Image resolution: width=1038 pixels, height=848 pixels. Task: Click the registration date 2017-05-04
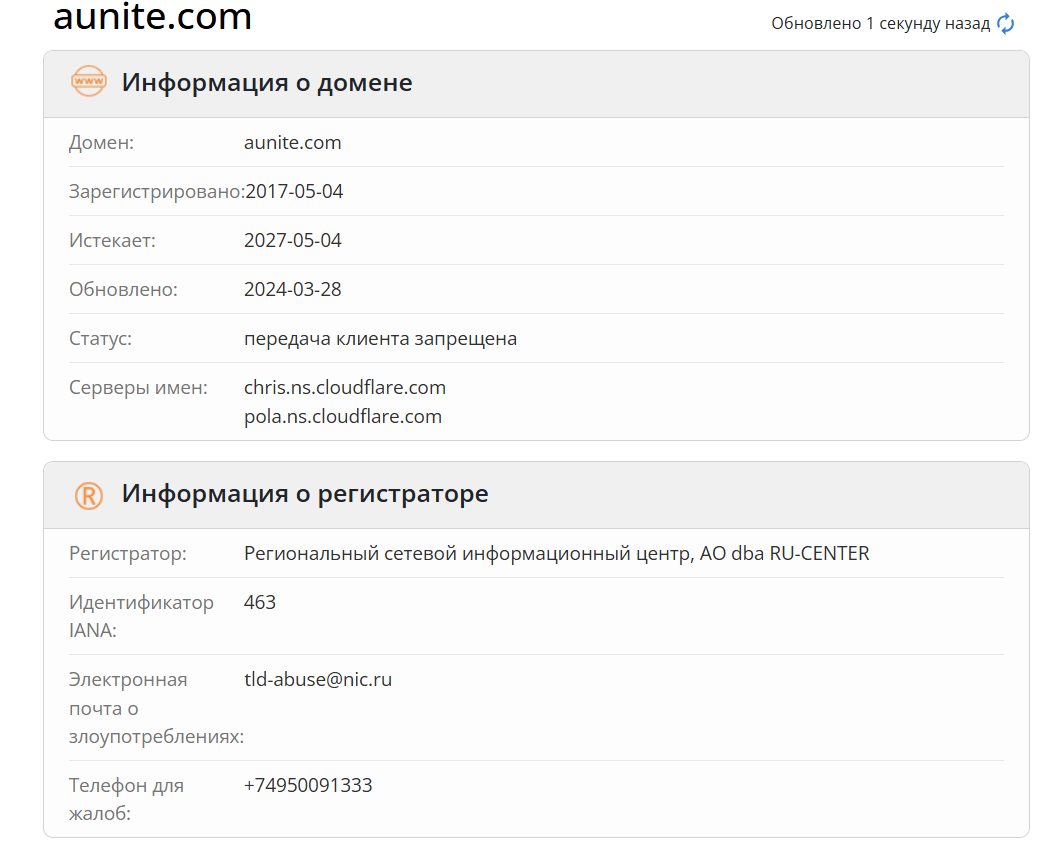(x=294, y=191)
